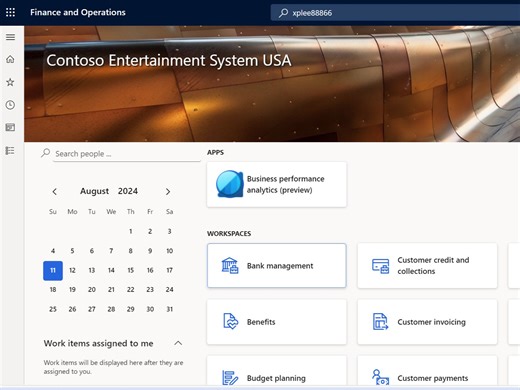Open Customer credit and collections tile
This screenshot has height=390, width=520.
[x=427, y=266]
